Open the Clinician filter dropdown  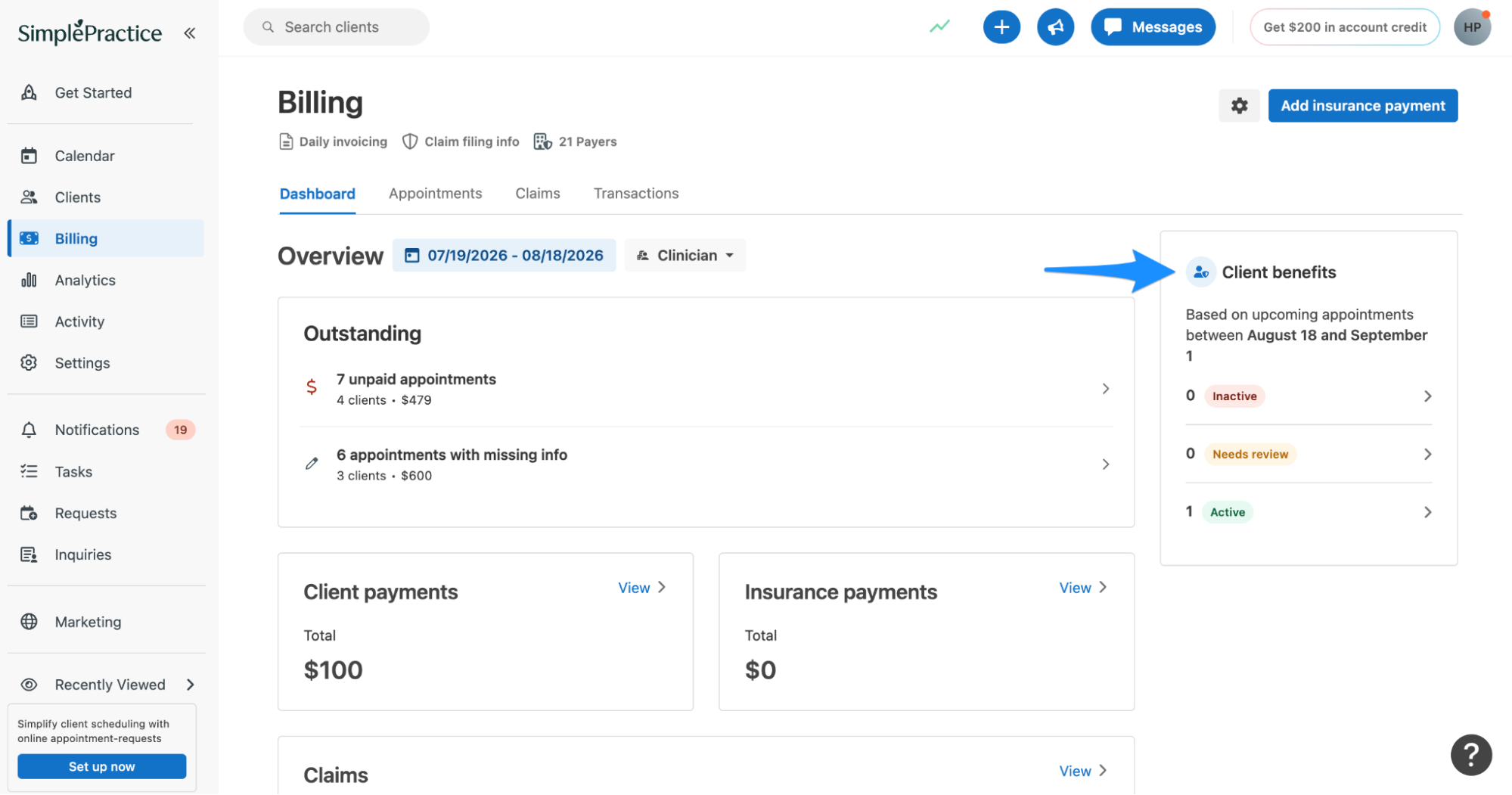[x=685, y=255]
